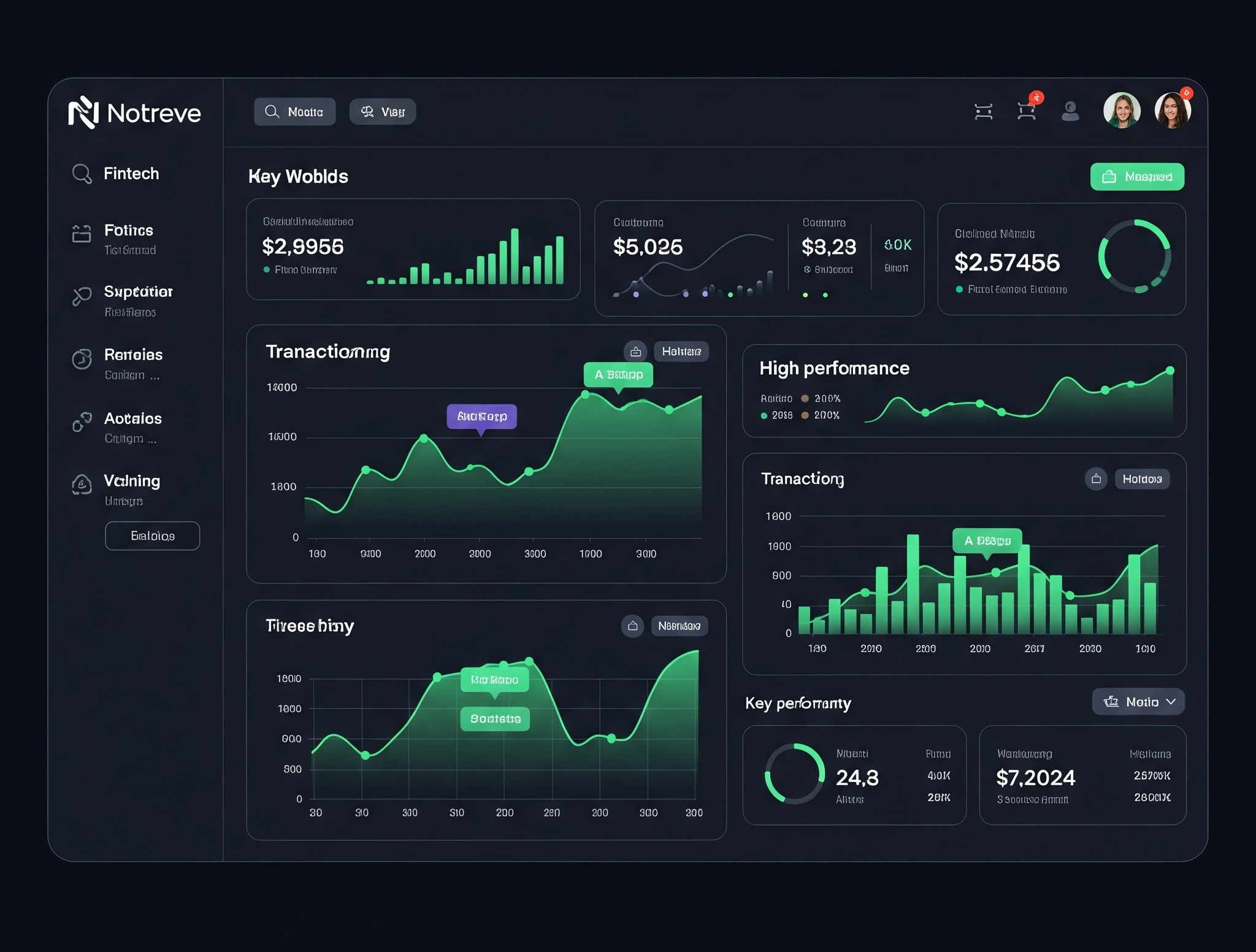Click the purple tooltip marker on Transactioning chart
This screenshot has height=952, width=1256.
pyautogui.click(x=481, y=416)
